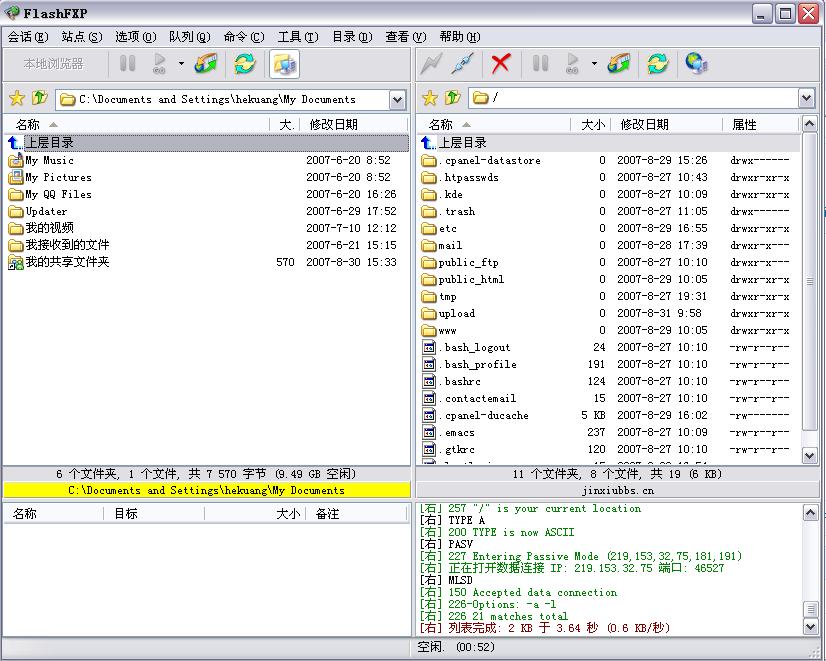Viewport: 826px width, 661px height.
Task: Sort queue by 目标 column
Action: 154,514
